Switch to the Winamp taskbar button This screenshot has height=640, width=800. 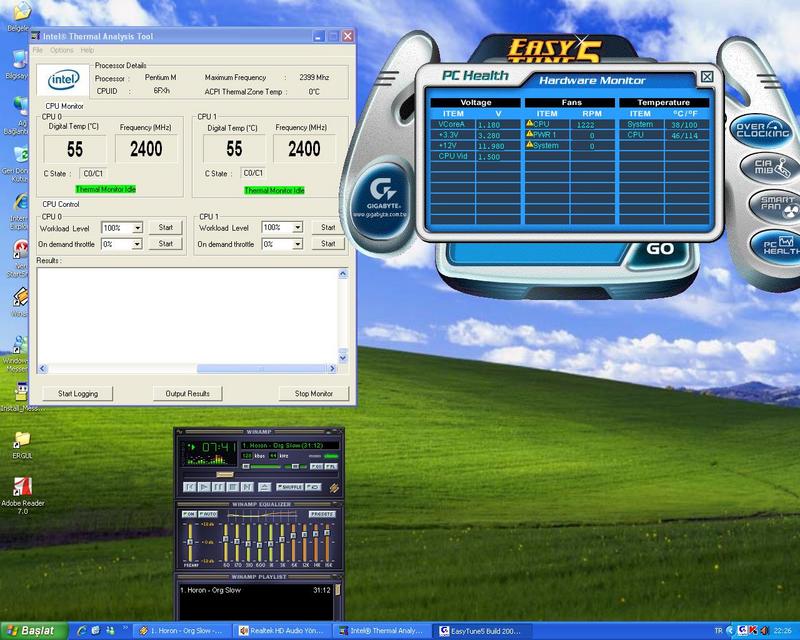tap(182, 631)
